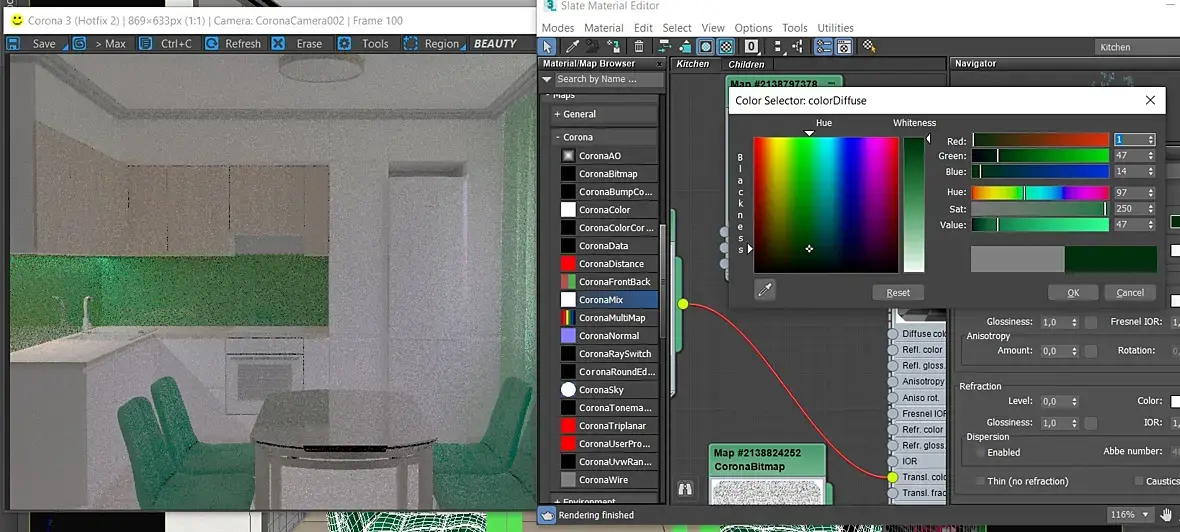Click the color sampler eyedropper in Color Selector
This screenshot has height=532, width=1180.
pos(765,290)
